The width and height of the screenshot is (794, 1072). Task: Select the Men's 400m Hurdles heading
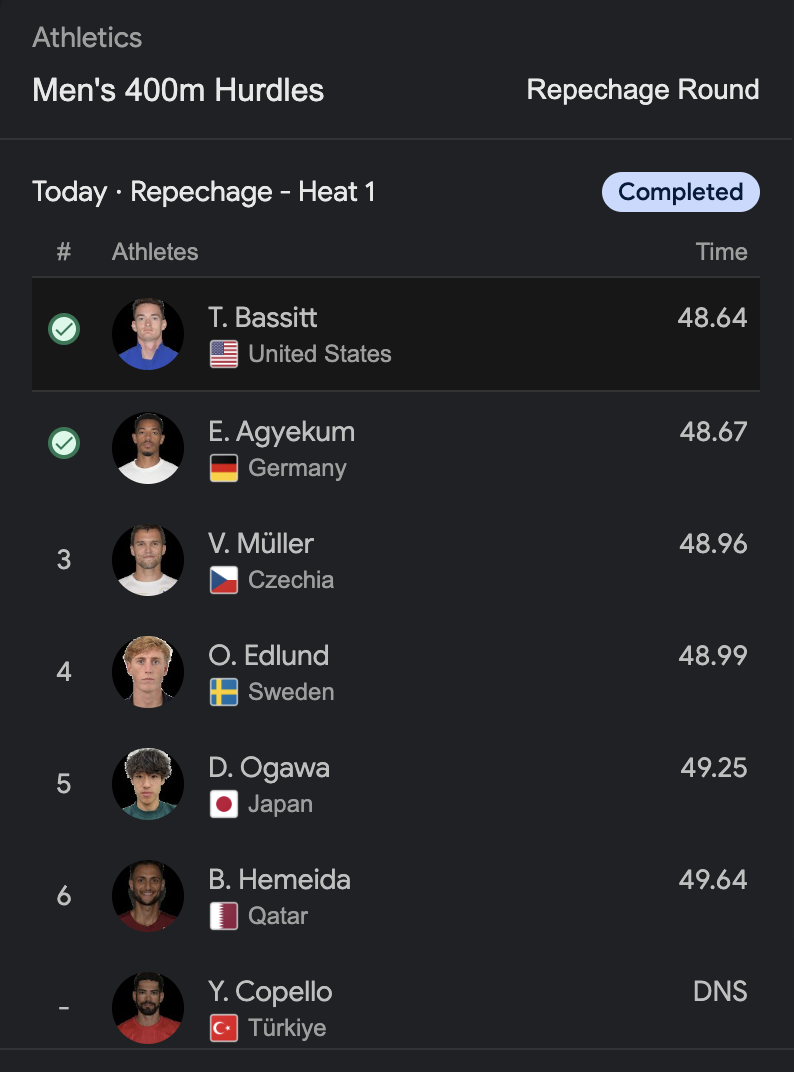tap(178, 90)
